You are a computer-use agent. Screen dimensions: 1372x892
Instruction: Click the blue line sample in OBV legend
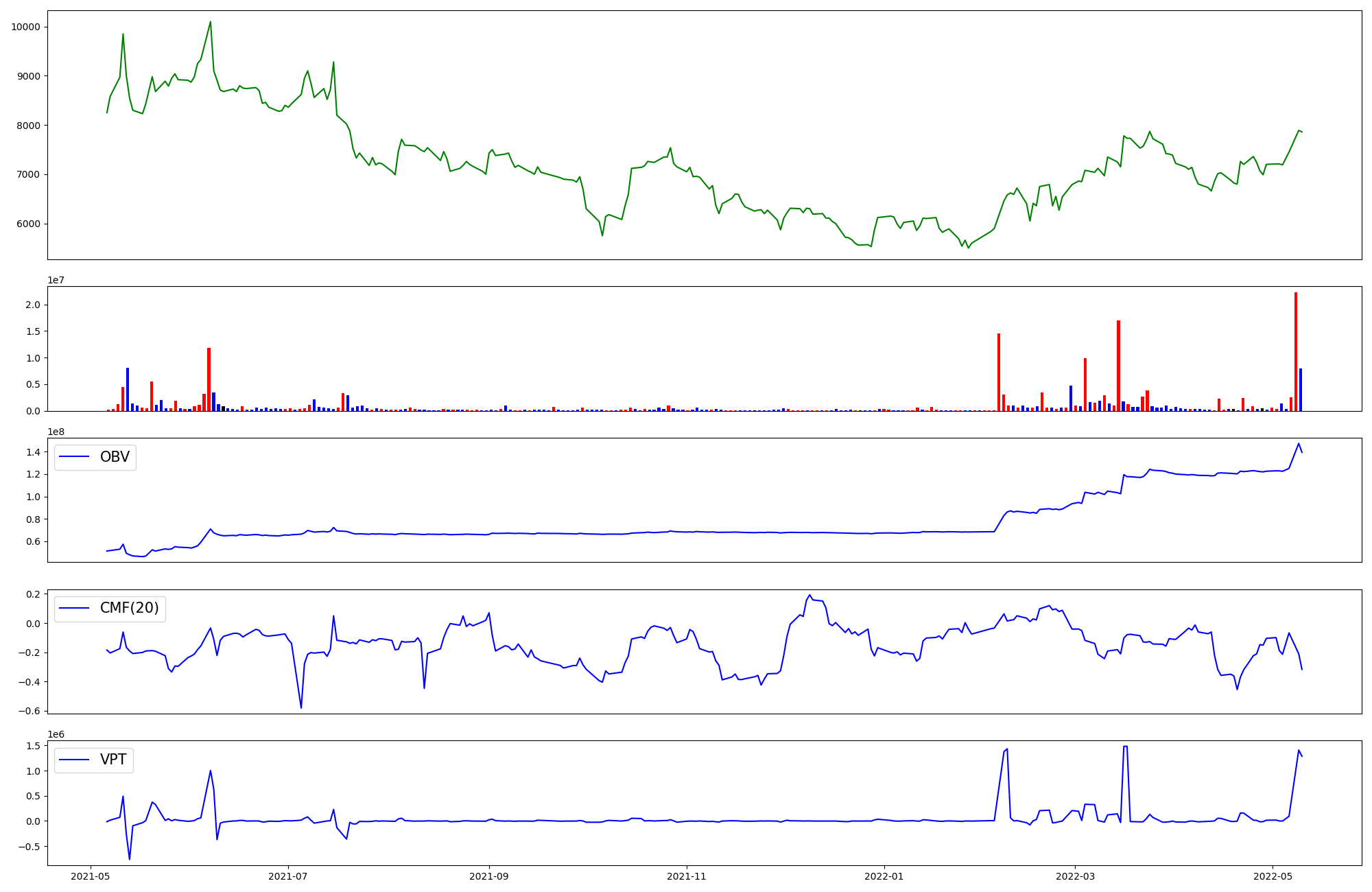(x=75, y=458)
